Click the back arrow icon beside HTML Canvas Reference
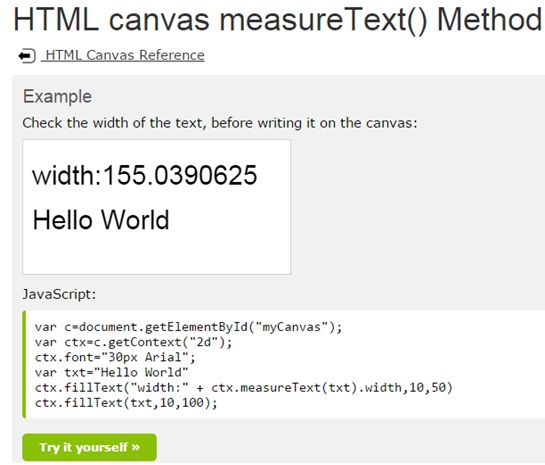This screenshot has width=545, height=465. (27, 56)
